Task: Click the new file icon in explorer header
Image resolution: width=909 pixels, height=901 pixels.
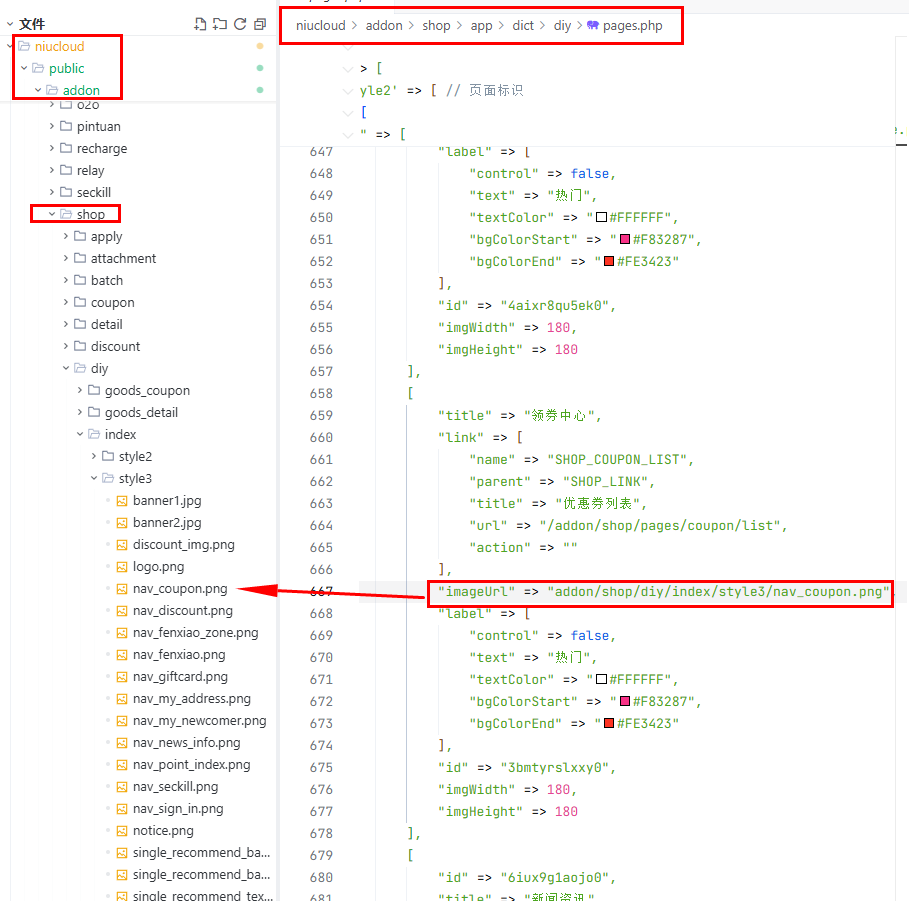Action: tap(200, 24)
